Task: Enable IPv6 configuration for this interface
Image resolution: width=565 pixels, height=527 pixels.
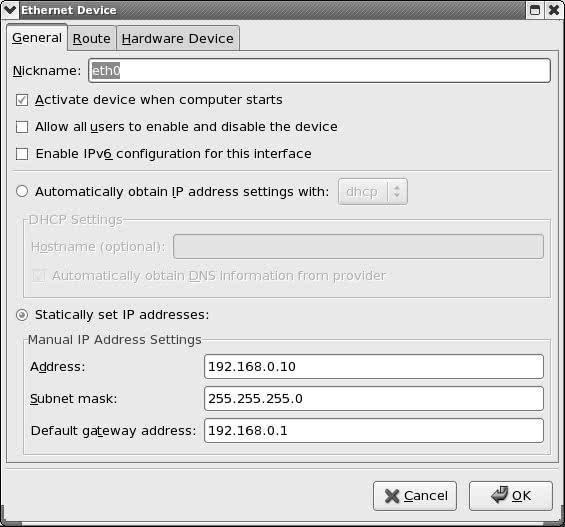Action: pyautogui.click(x=22, y=154)
